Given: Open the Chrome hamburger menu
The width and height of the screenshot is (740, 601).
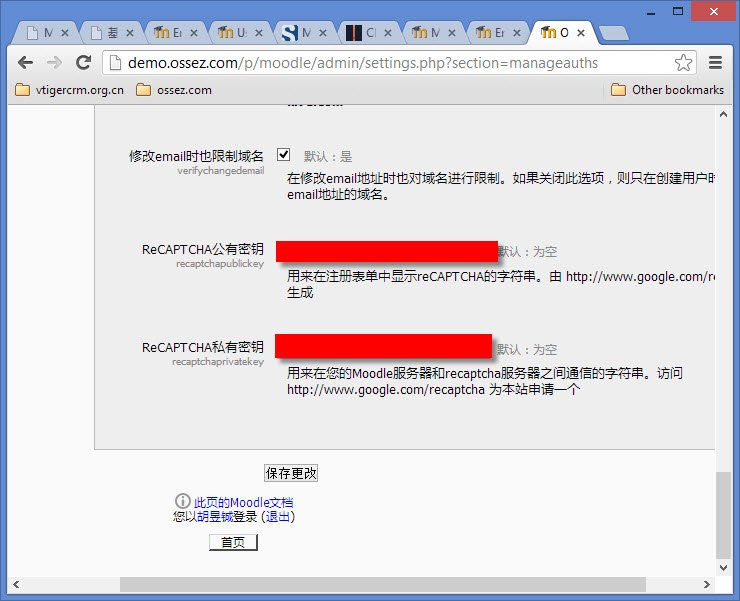Looking at the screenshot, I should click(715, 62).
